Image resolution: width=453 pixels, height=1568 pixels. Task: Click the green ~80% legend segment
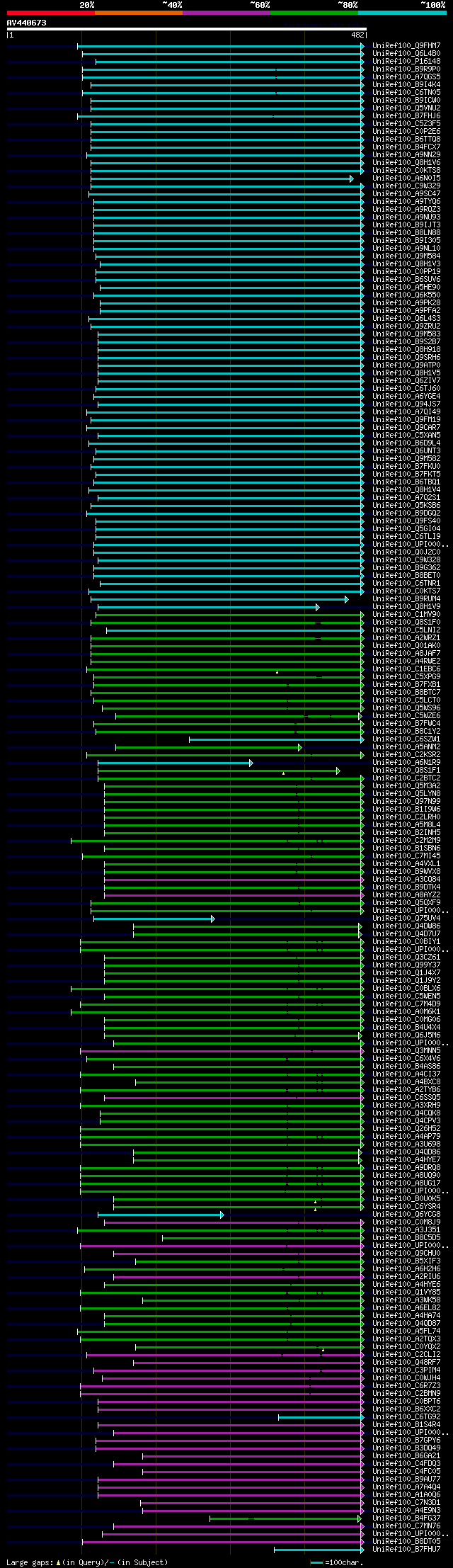click(314, 13)
